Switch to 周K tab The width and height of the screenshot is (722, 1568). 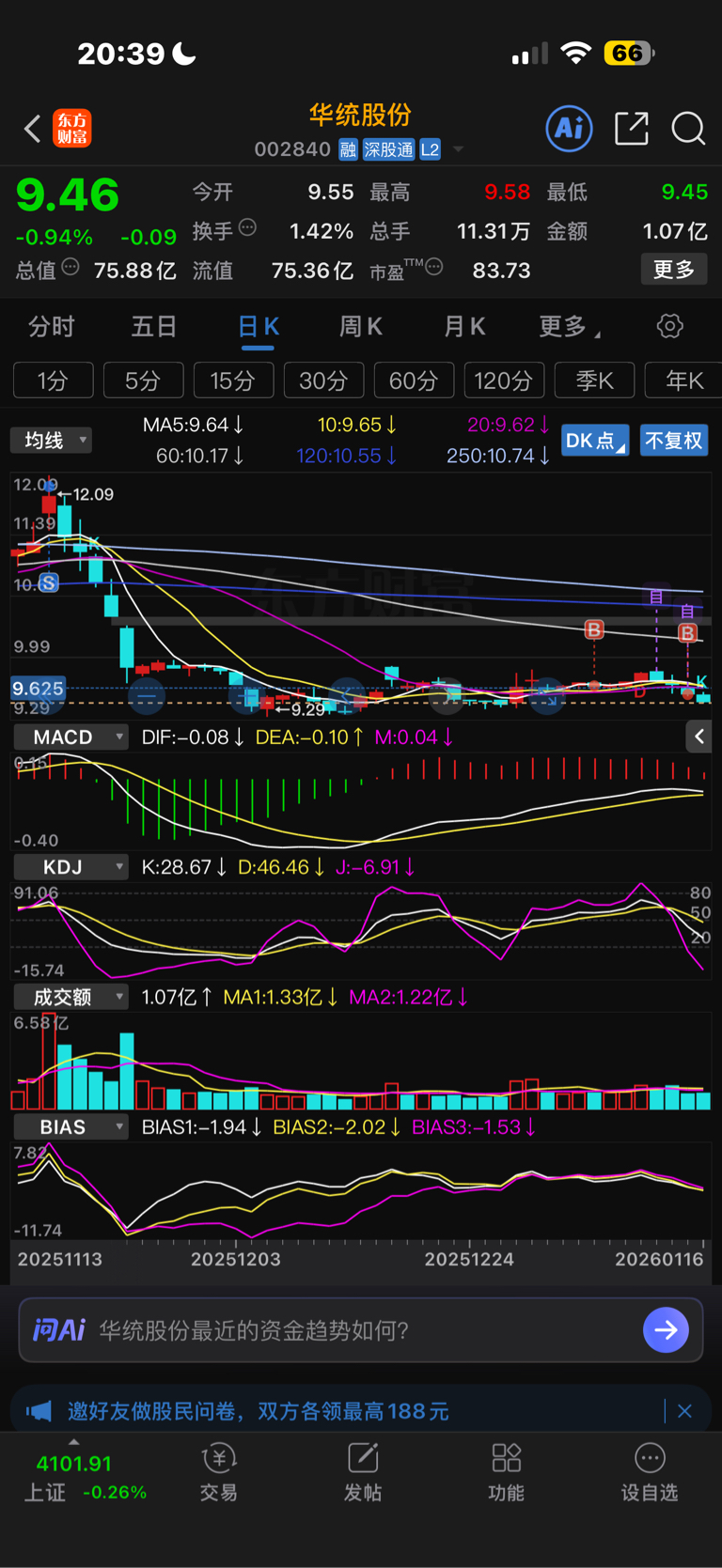361,327
